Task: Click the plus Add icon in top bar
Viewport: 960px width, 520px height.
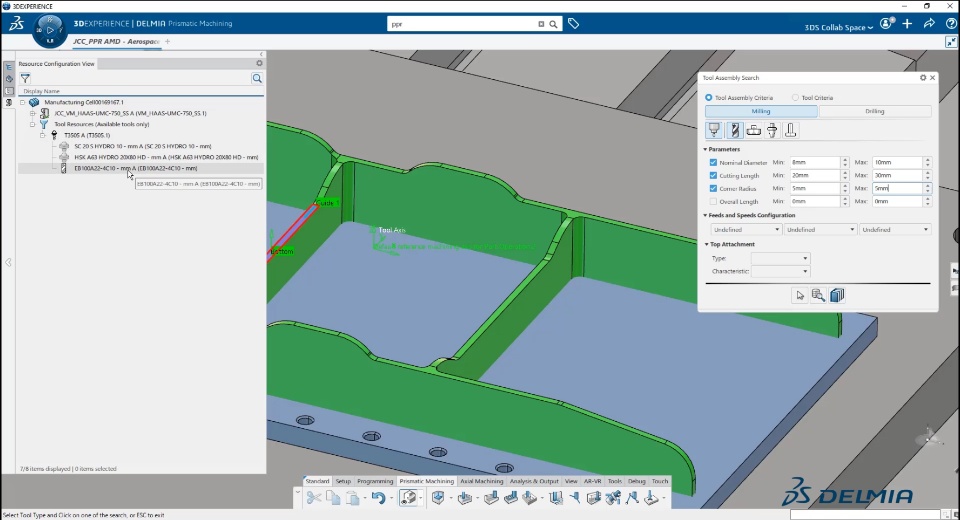Action: [907, 24]
